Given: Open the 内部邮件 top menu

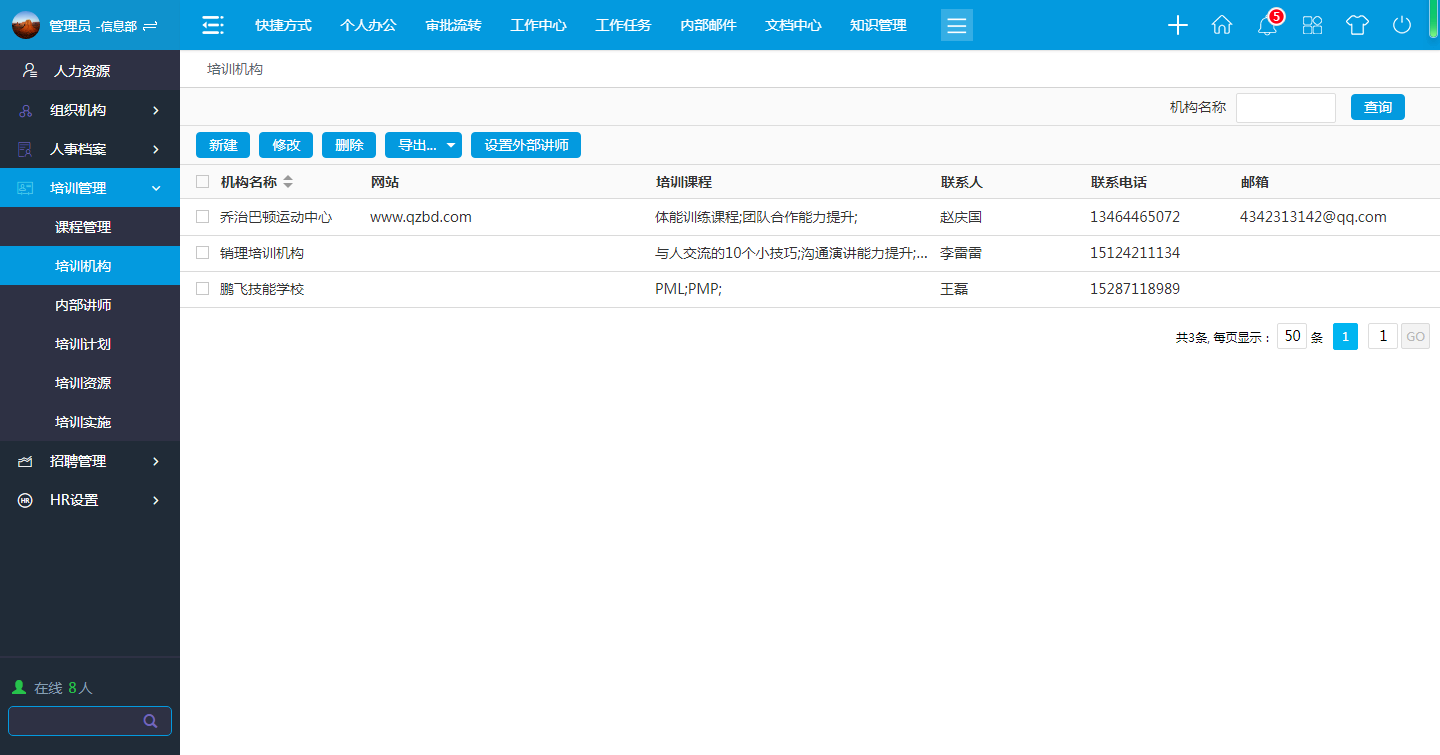Looking at the screenshot, I should coord(708,25).
